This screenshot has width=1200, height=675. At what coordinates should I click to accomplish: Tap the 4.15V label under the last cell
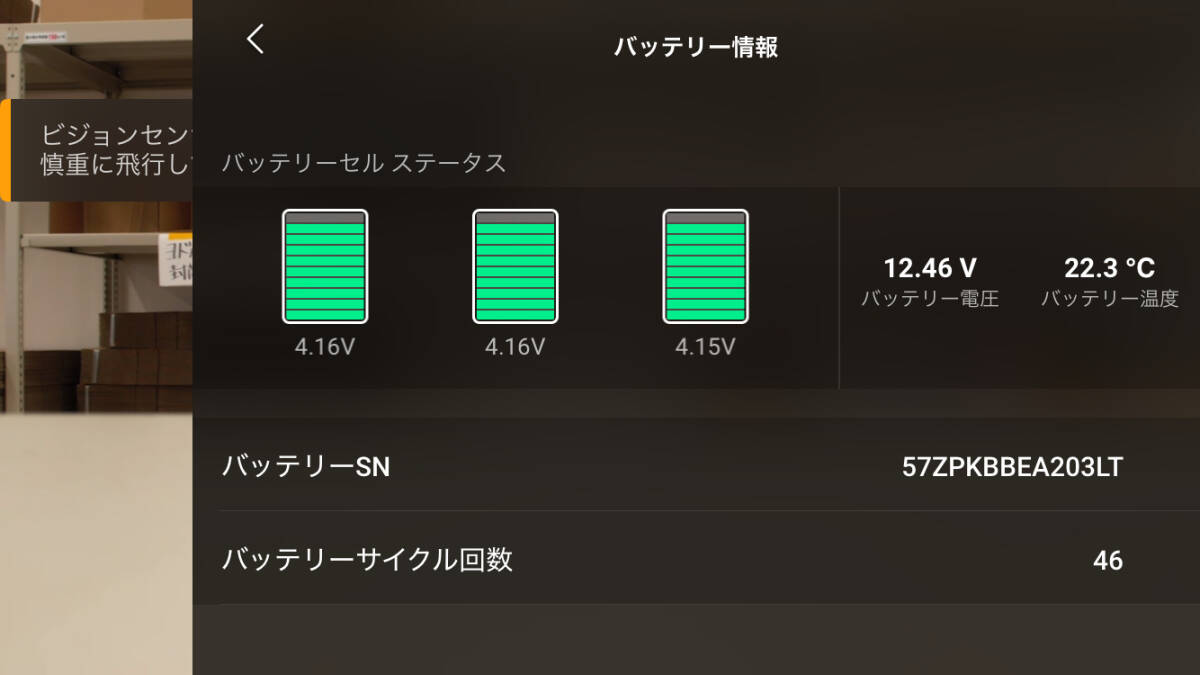(x=705, y=346)
